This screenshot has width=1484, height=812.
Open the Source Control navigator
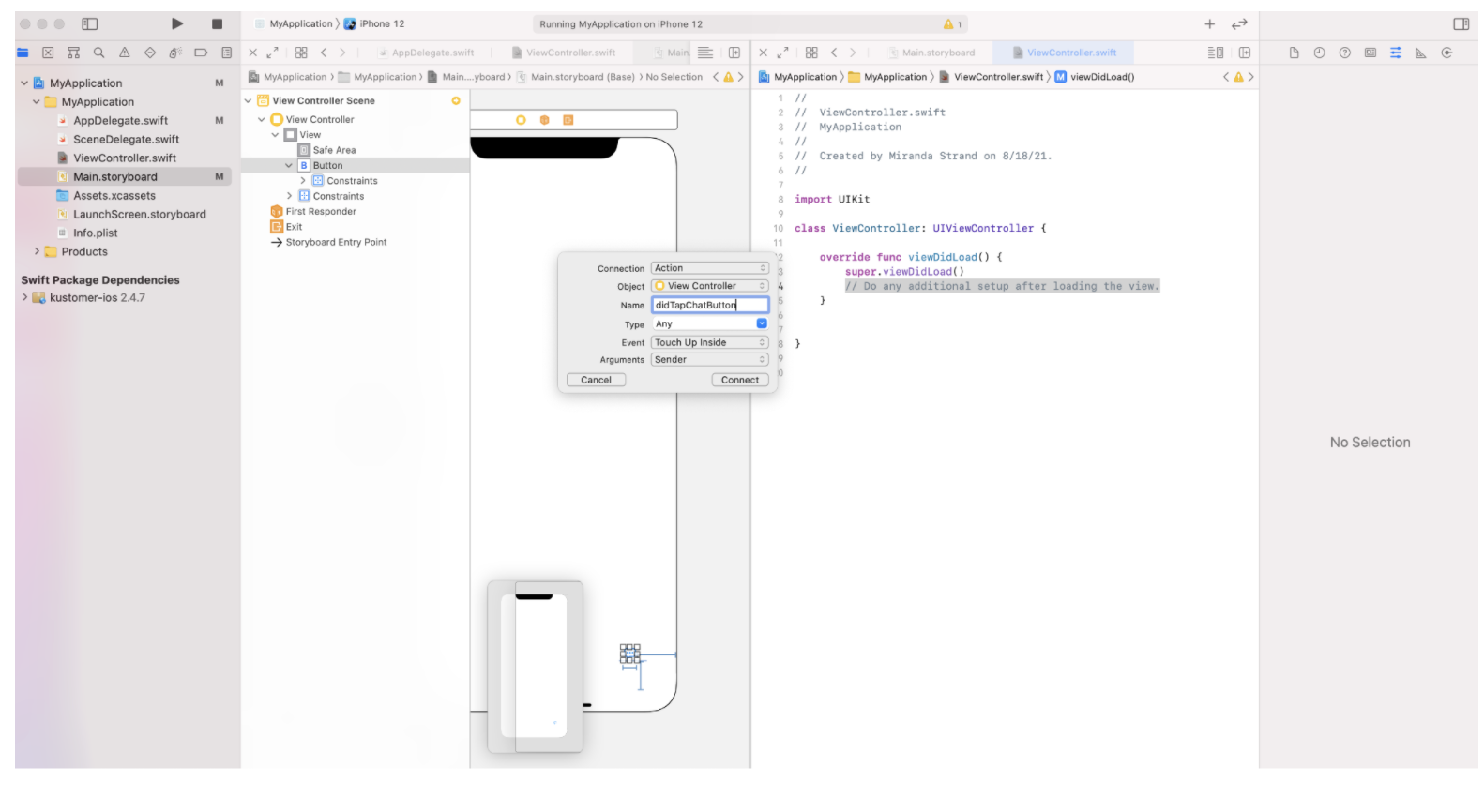48,53
